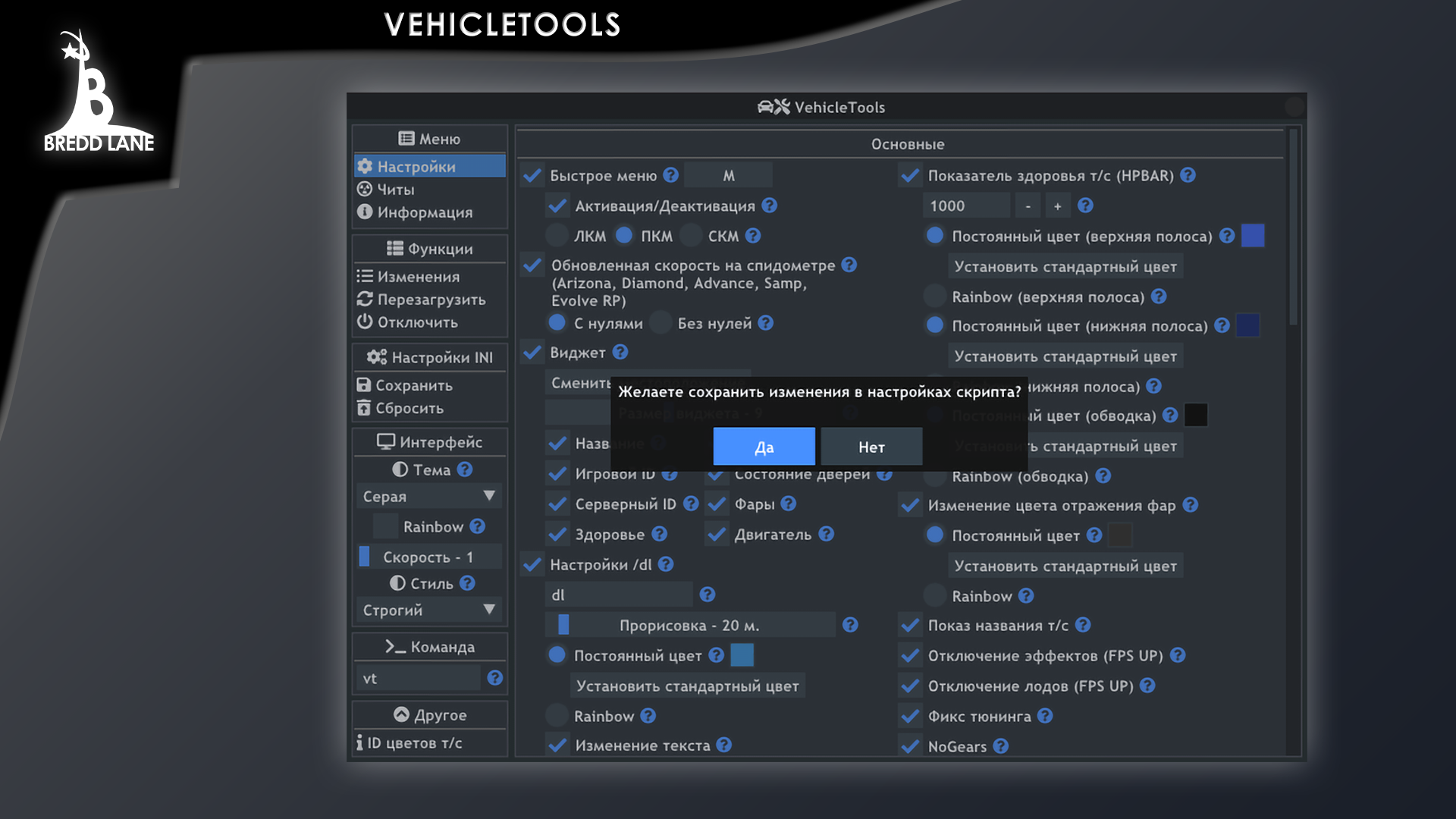Select Изменения in Функции section

(430, 277)
